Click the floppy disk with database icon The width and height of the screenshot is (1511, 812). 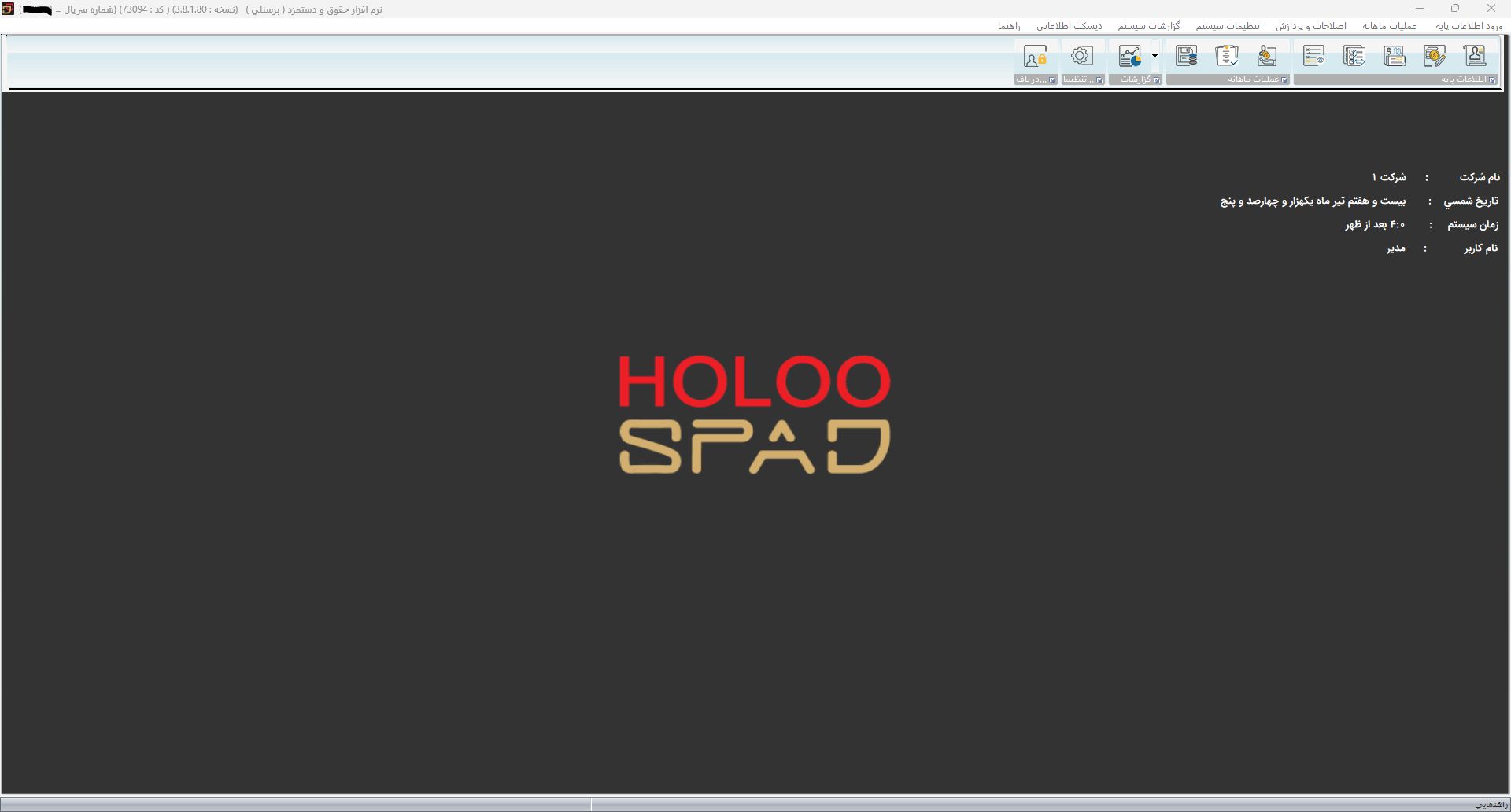(x=1187, y=56)
